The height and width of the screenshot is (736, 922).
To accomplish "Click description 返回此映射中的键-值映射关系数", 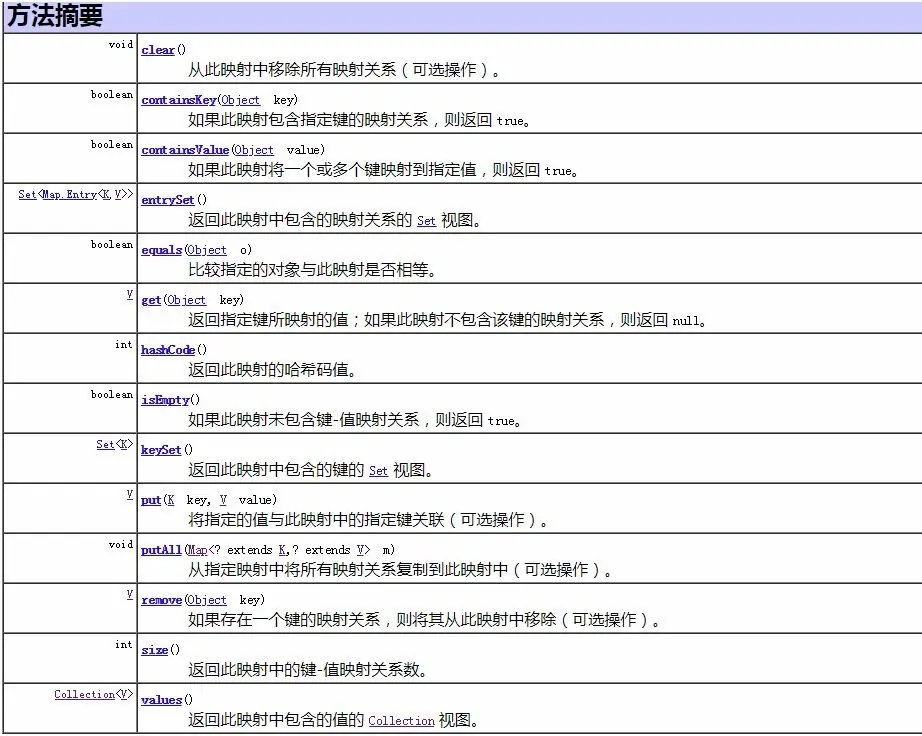I will point(308,670).
